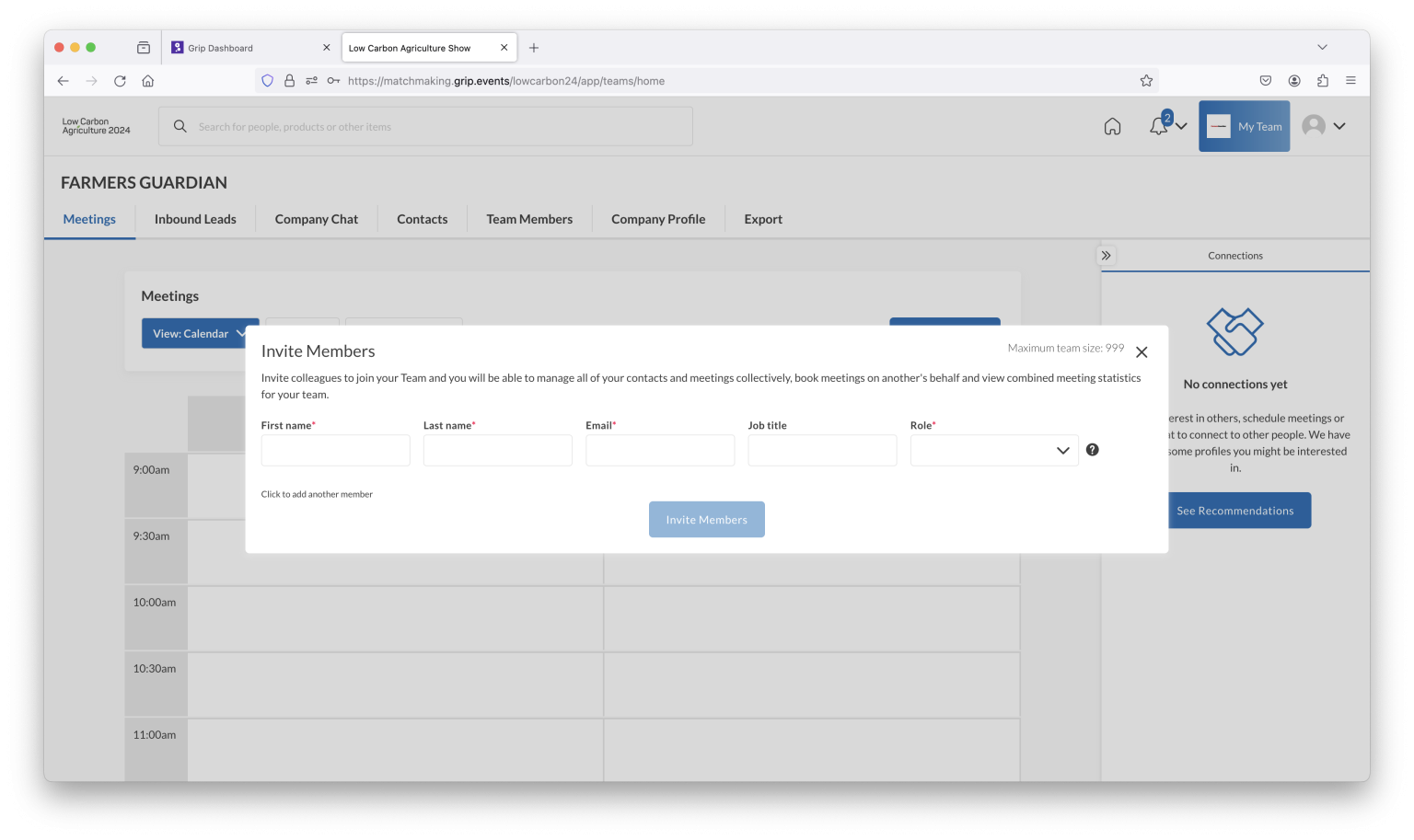The height and width of the screenshot is (840, 1414).
Task: Select the Grip Dashboard browser tab
Action: point(221,47)
